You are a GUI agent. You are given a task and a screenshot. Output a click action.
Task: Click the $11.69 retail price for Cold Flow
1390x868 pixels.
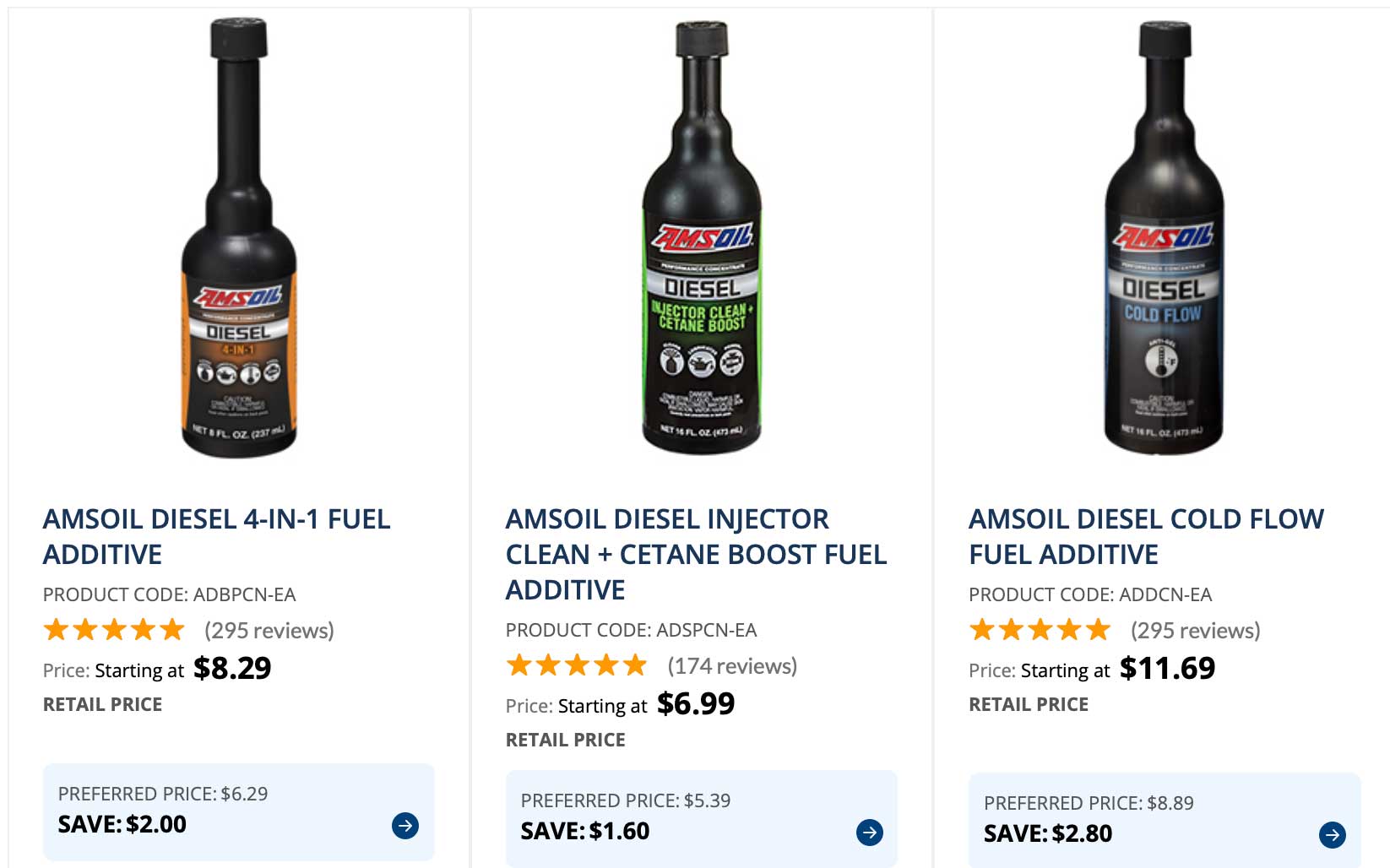coord(1168,668)
